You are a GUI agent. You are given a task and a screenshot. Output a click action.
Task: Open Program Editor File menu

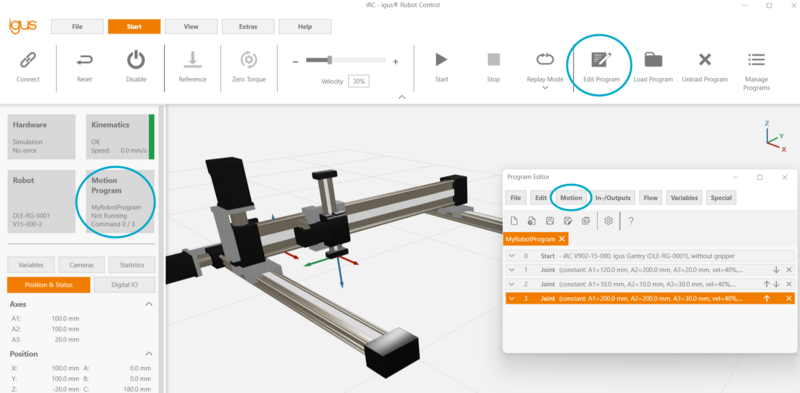(x=516, y=198)
